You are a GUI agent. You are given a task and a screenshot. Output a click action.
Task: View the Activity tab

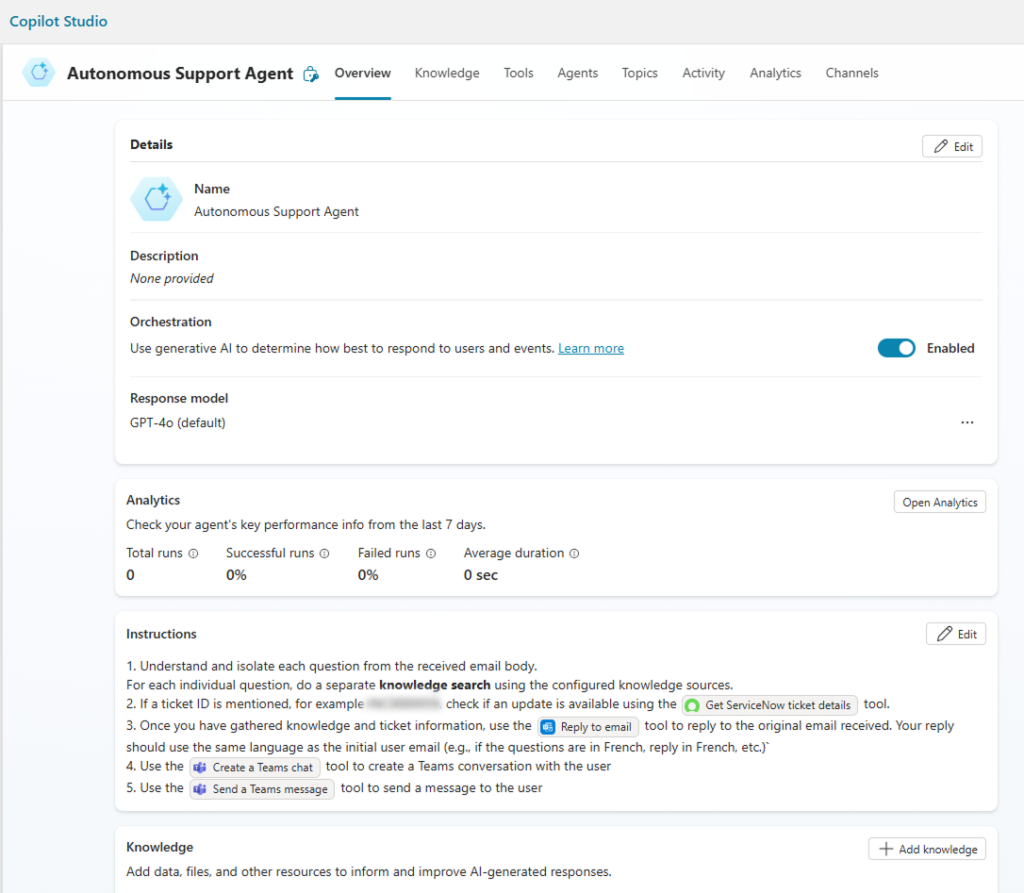[703, 73]
